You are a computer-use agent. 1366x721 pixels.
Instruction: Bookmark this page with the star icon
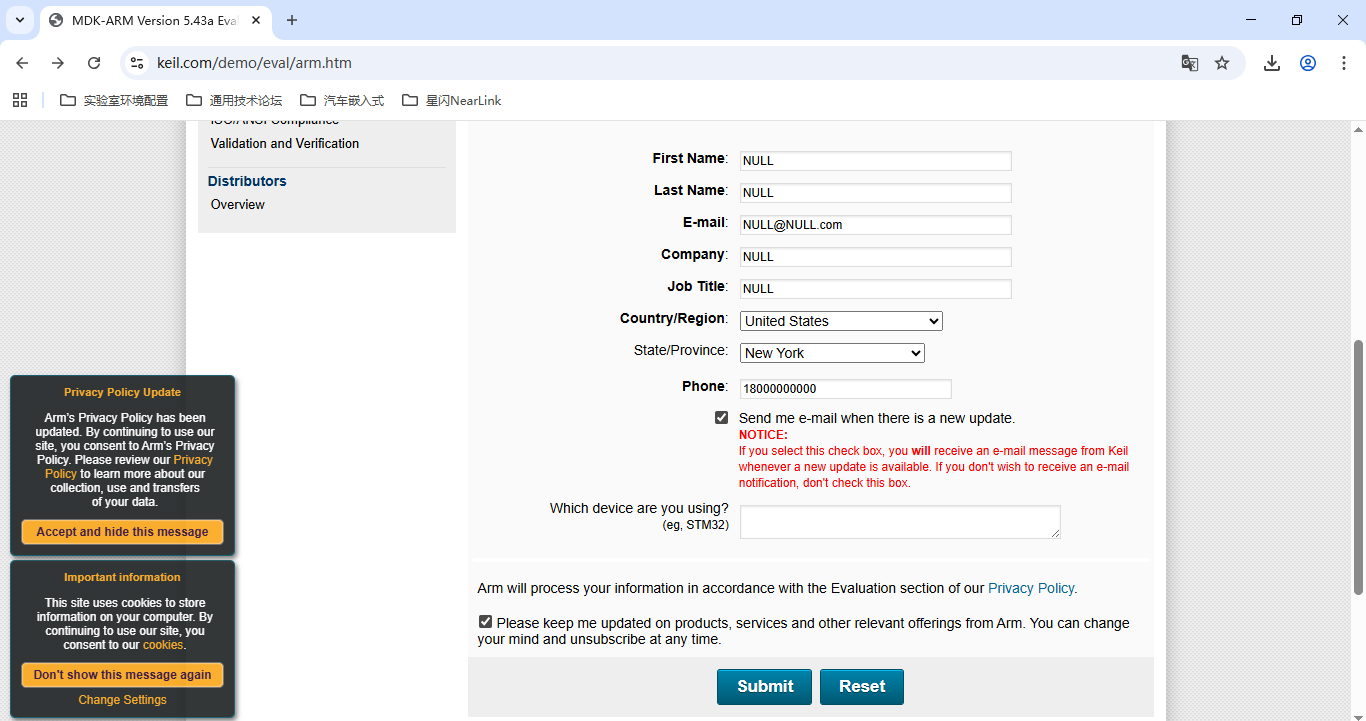[1222, 63]
